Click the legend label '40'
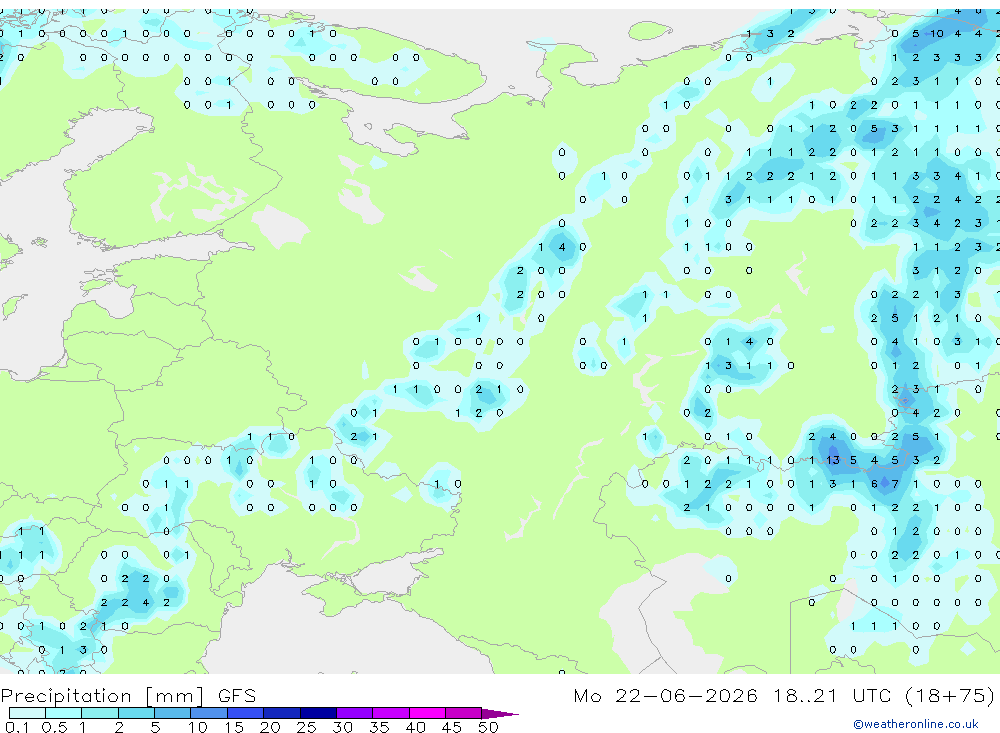 point(415,727)
